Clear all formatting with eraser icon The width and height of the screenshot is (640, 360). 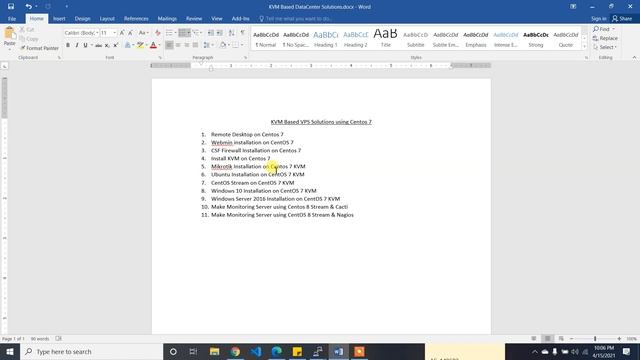click(x=158, y=33)
